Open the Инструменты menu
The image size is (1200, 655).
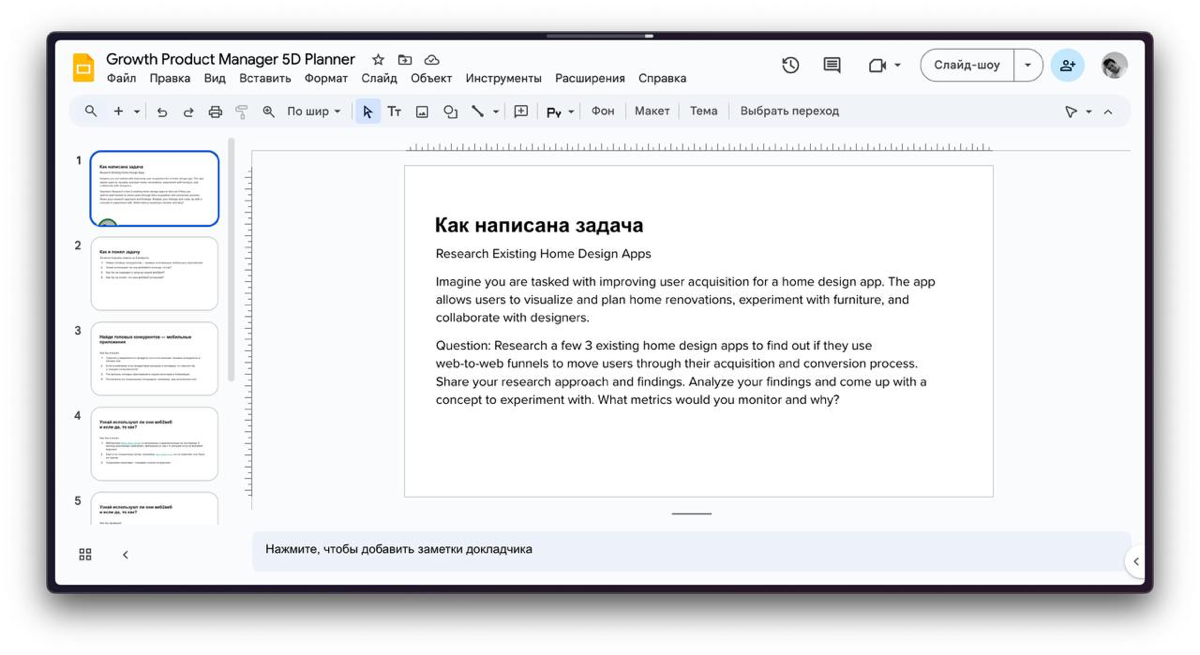point(504,78)
